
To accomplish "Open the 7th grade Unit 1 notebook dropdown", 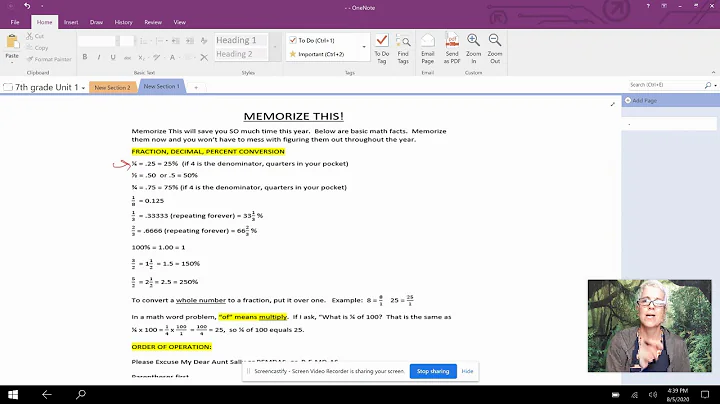I will [x=84, y=88].
